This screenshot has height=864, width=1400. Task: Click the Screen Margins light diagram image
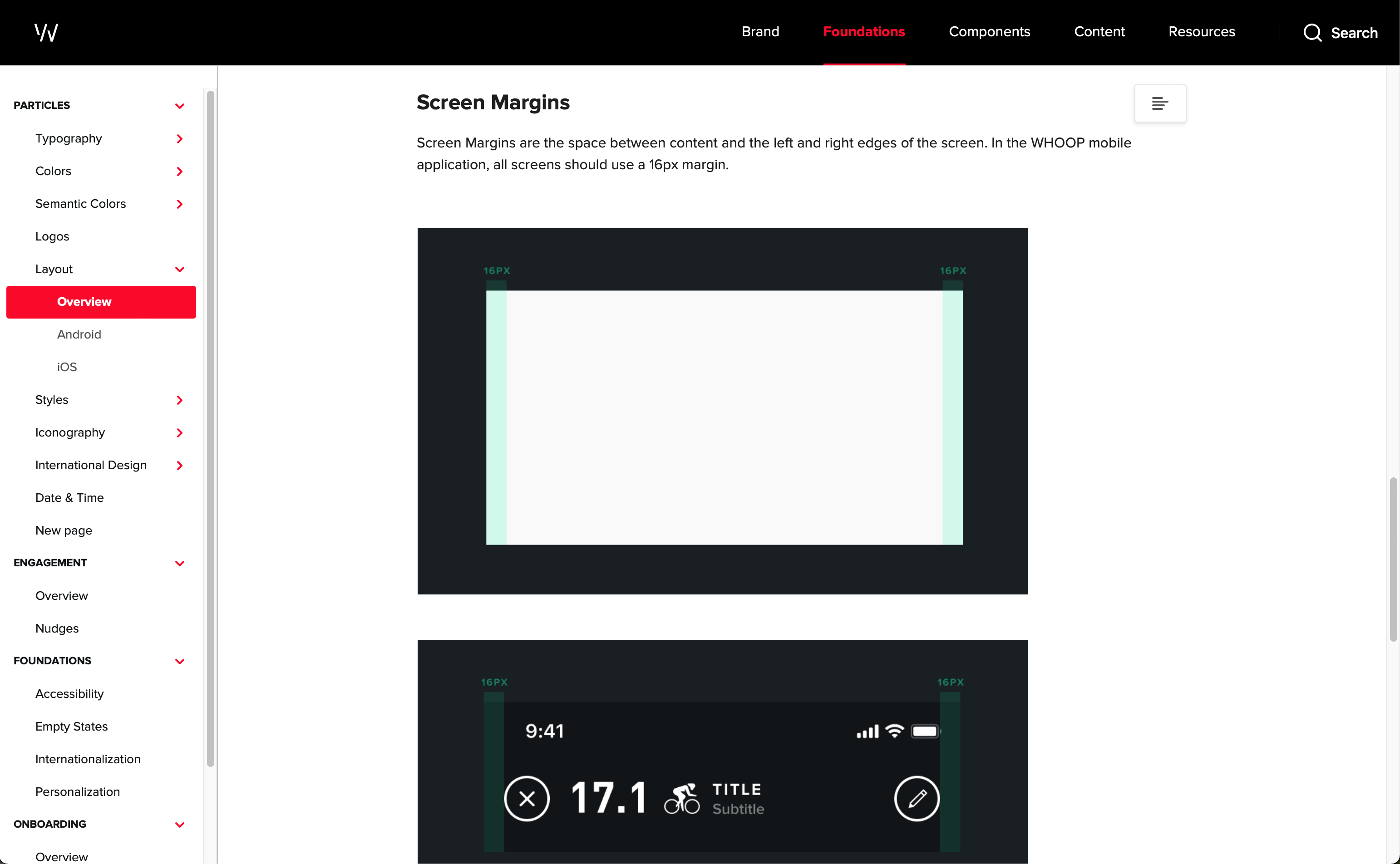[722, 411]
